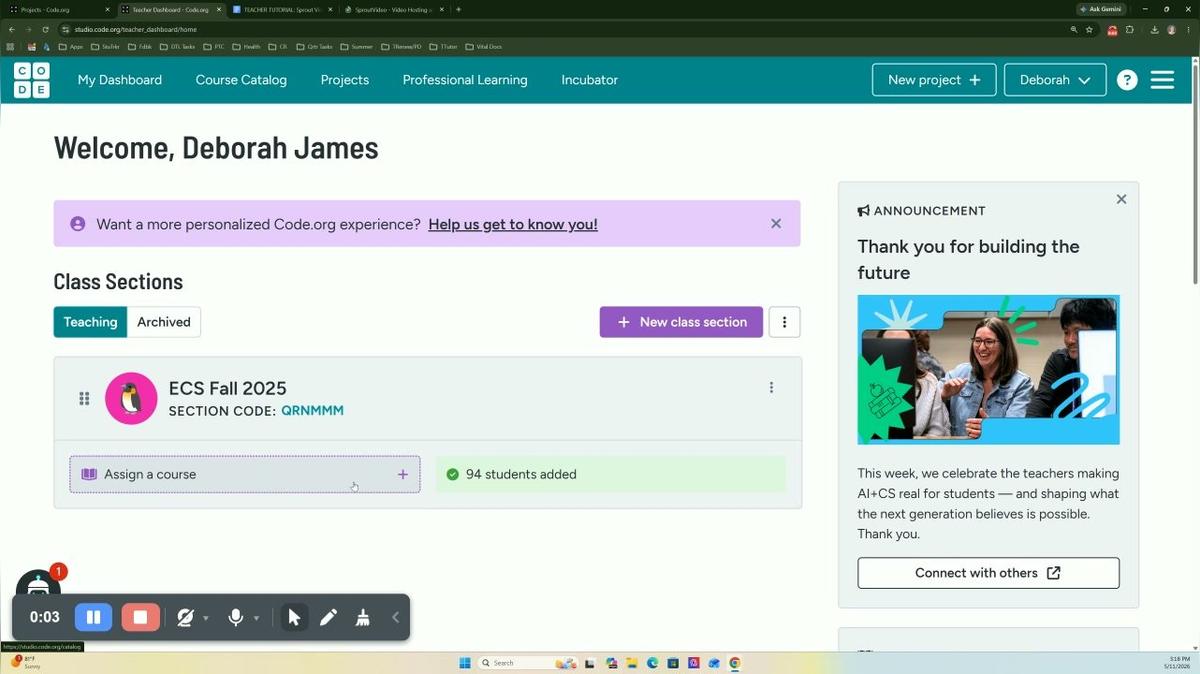The height and width of the screenshot is (674, 1200).
Task: Select the cursor pointer tool in recorder
Action: pyautogui.click(x=294, y=617)
